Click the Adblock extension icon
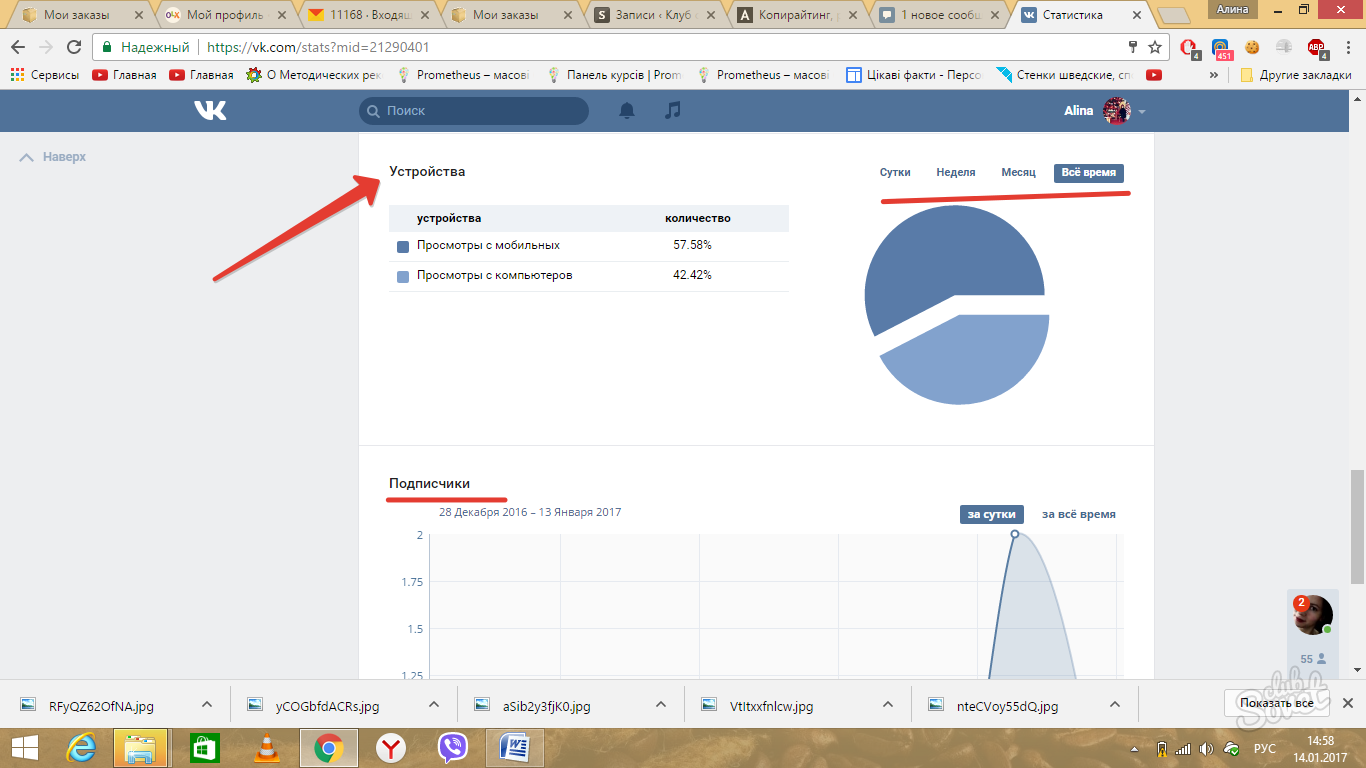Image resolution: width=1366 pixels, height=768 pixels. pos(1317,47)
